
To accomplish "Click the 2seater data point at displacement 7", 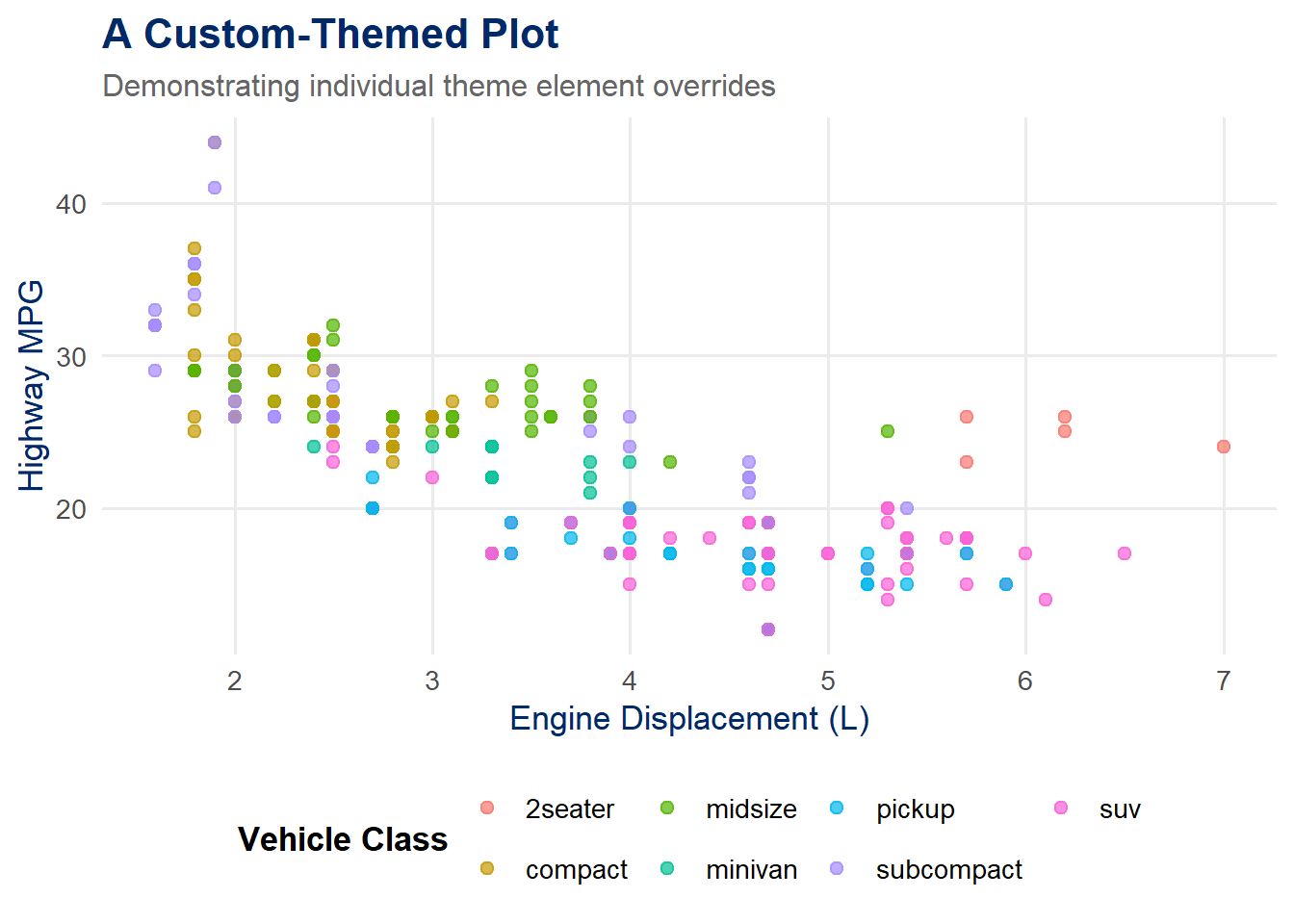I will point(1224,447).
